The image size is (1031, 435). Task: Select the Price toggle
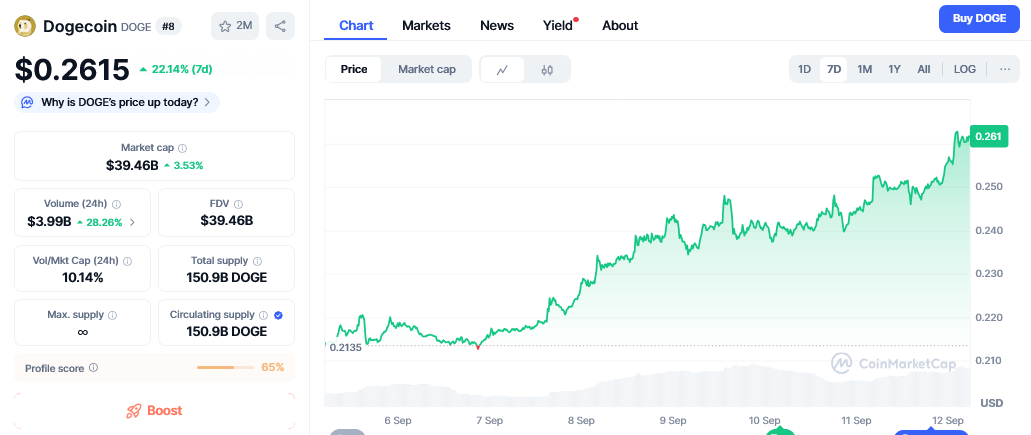354,70
